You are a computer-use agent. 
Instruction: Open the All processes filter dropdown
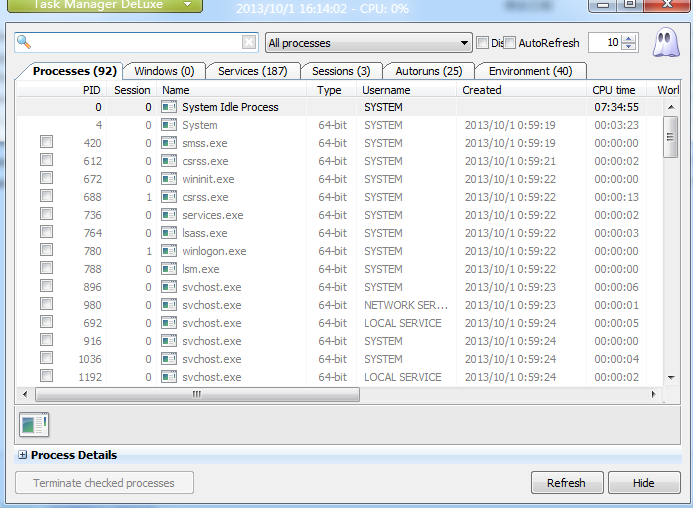pyautogui.click(x=369, y=43)
